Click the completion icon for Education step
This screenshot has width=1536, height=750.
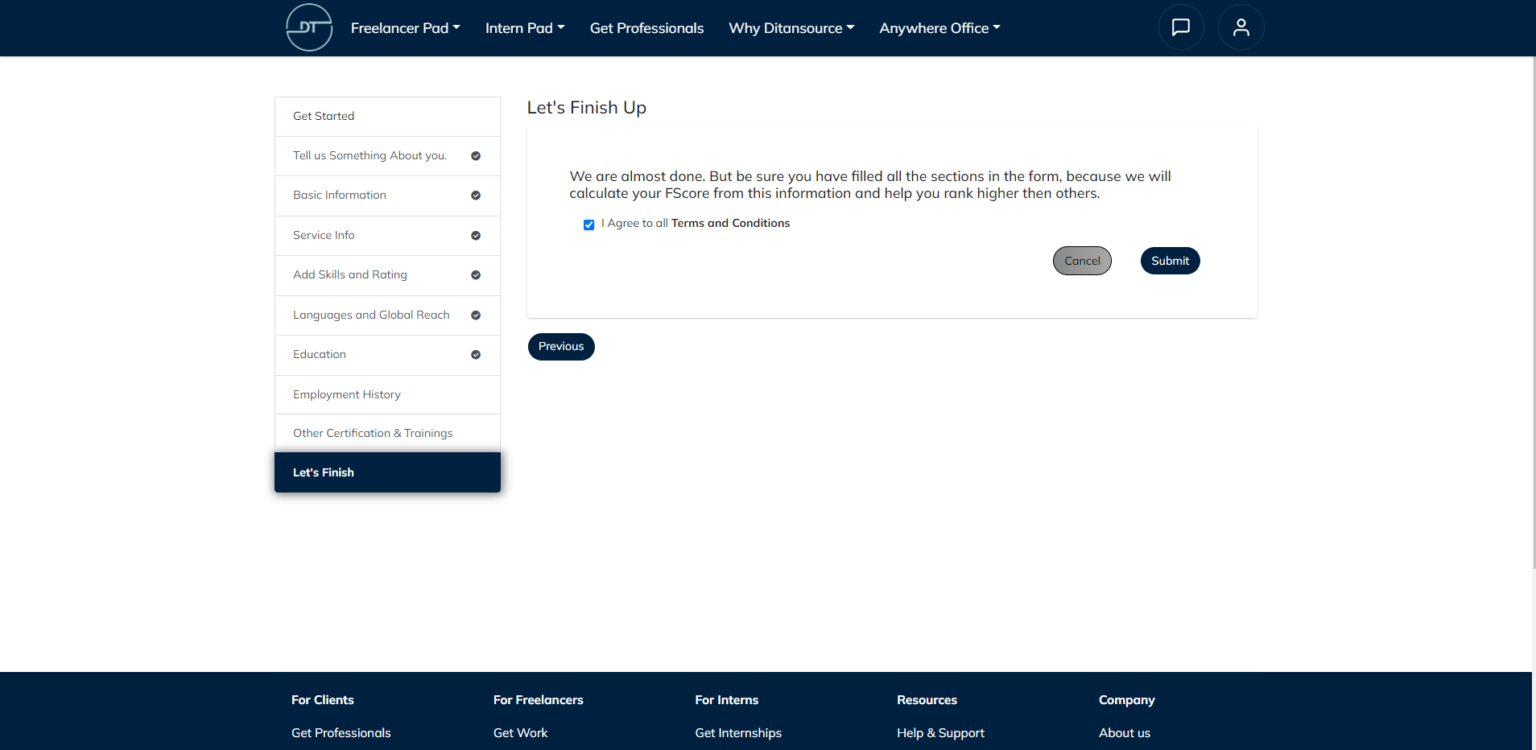475,354
